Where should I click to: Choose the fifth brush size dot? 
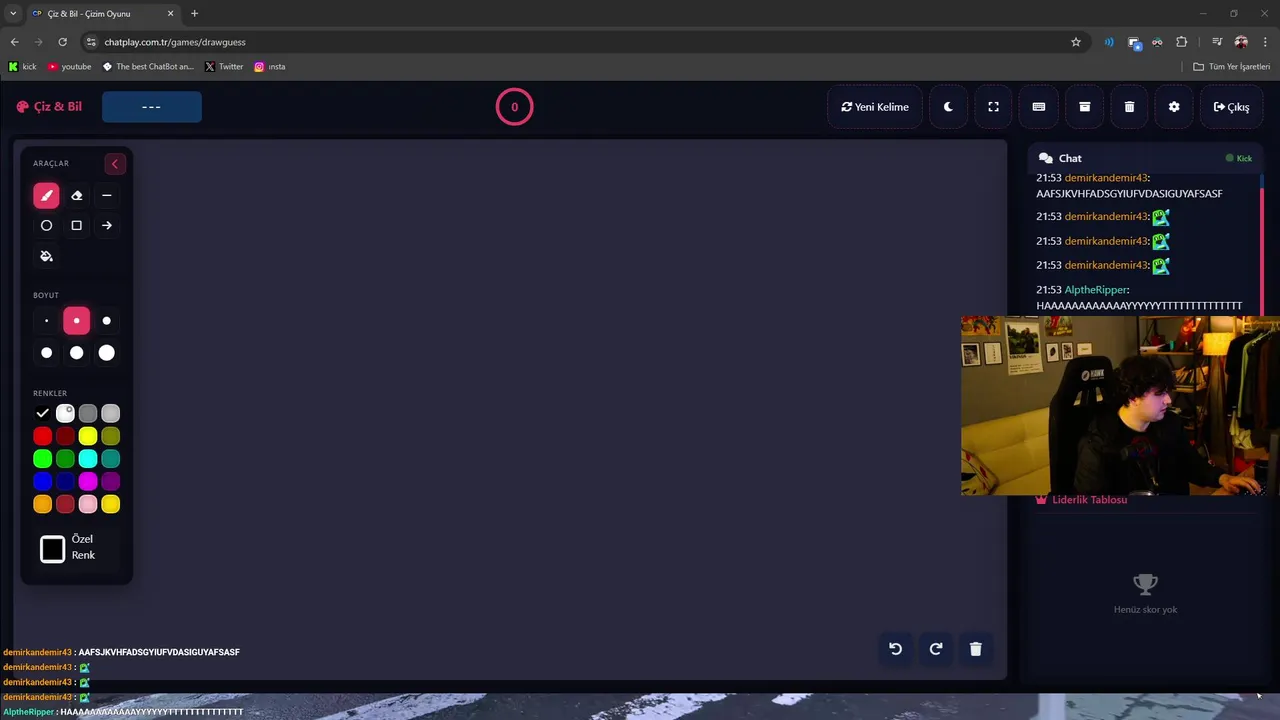(x=76, y=352)
